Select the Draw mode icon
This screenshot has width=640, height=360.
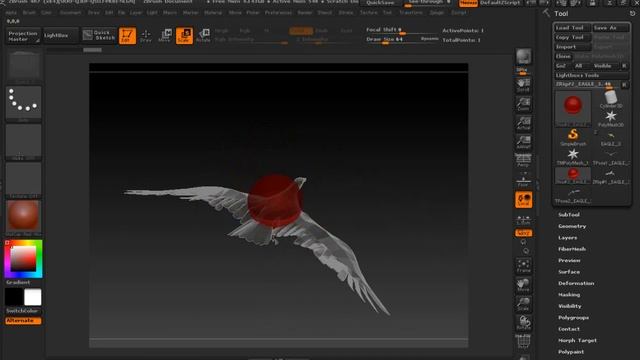tap(146, 36)
